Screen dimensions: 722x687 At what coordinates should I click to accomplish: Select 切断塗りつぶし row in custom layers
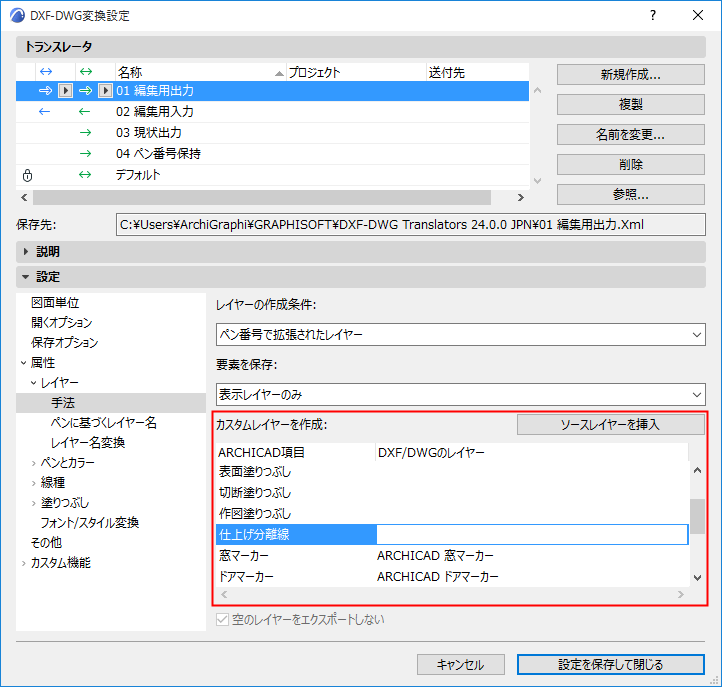pyautogui.click(x=452, y=493)
